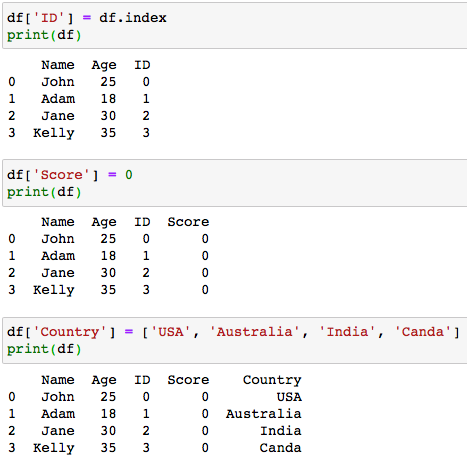Click Adam in the four-column output ending with Score
This screenshot has width=467, height=459.
coord(58,256)
